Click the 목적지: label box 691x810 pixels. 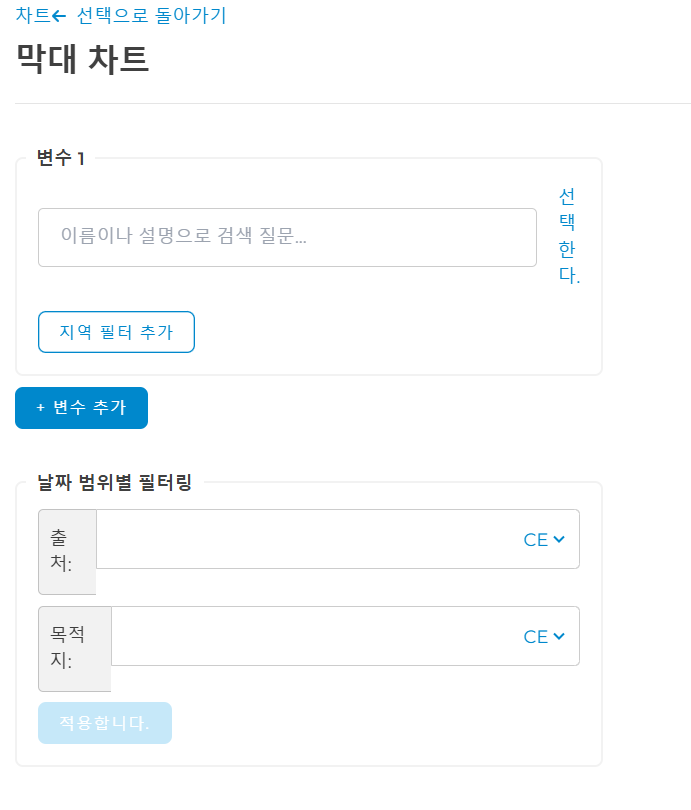(74, 648)
